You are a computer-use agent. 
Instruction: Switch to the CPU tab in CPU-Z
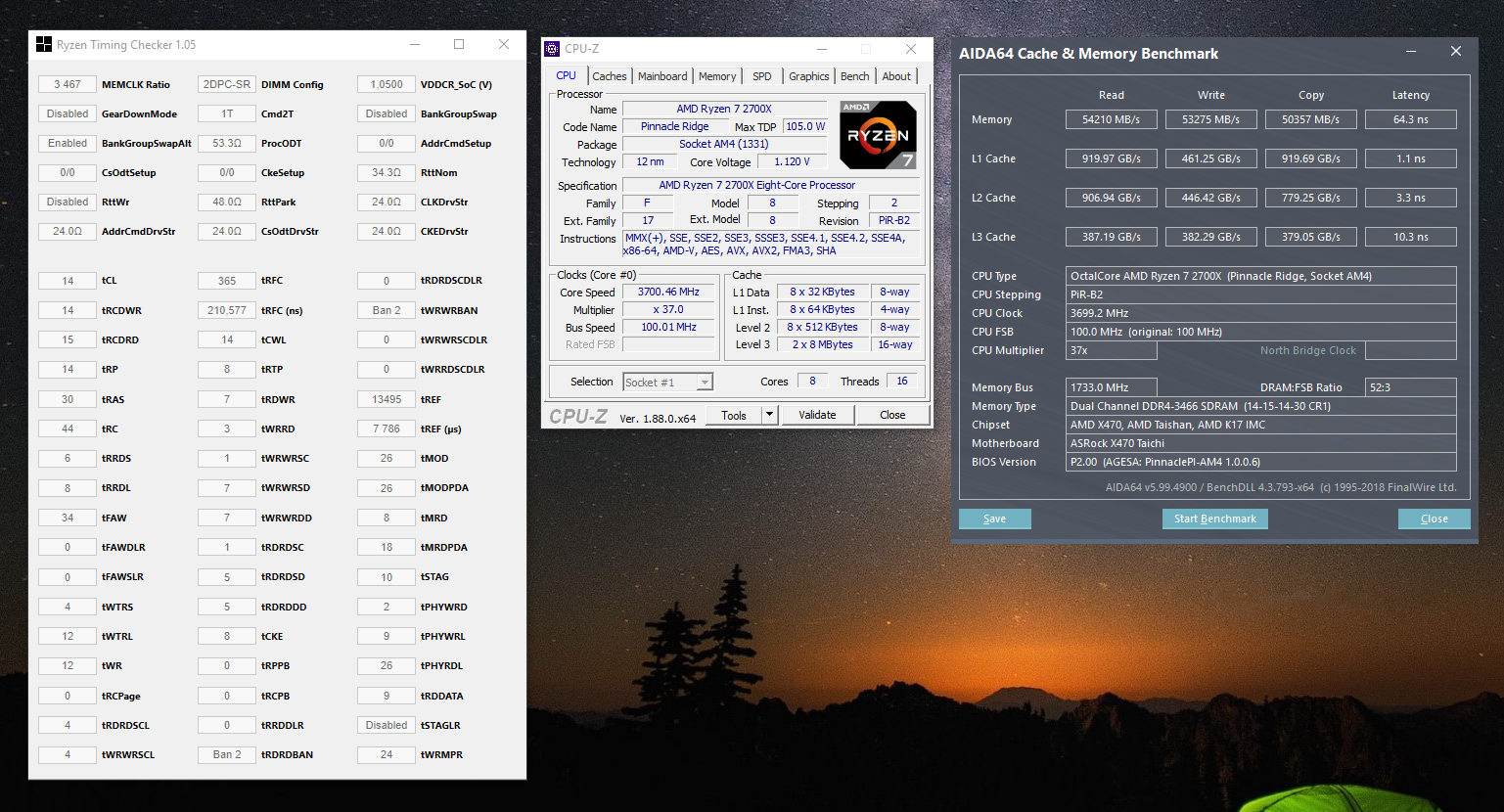click(566, 75)
